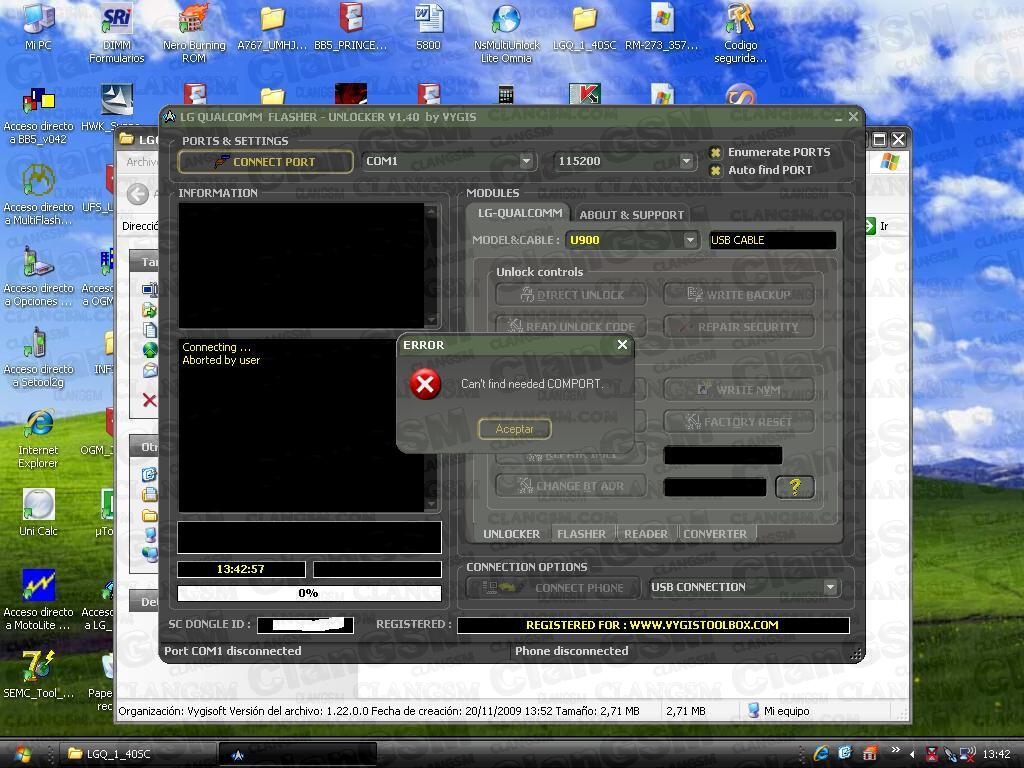Click the Windows Start button
This screenshot has width=1024, height=768.
tap(22, 754)
